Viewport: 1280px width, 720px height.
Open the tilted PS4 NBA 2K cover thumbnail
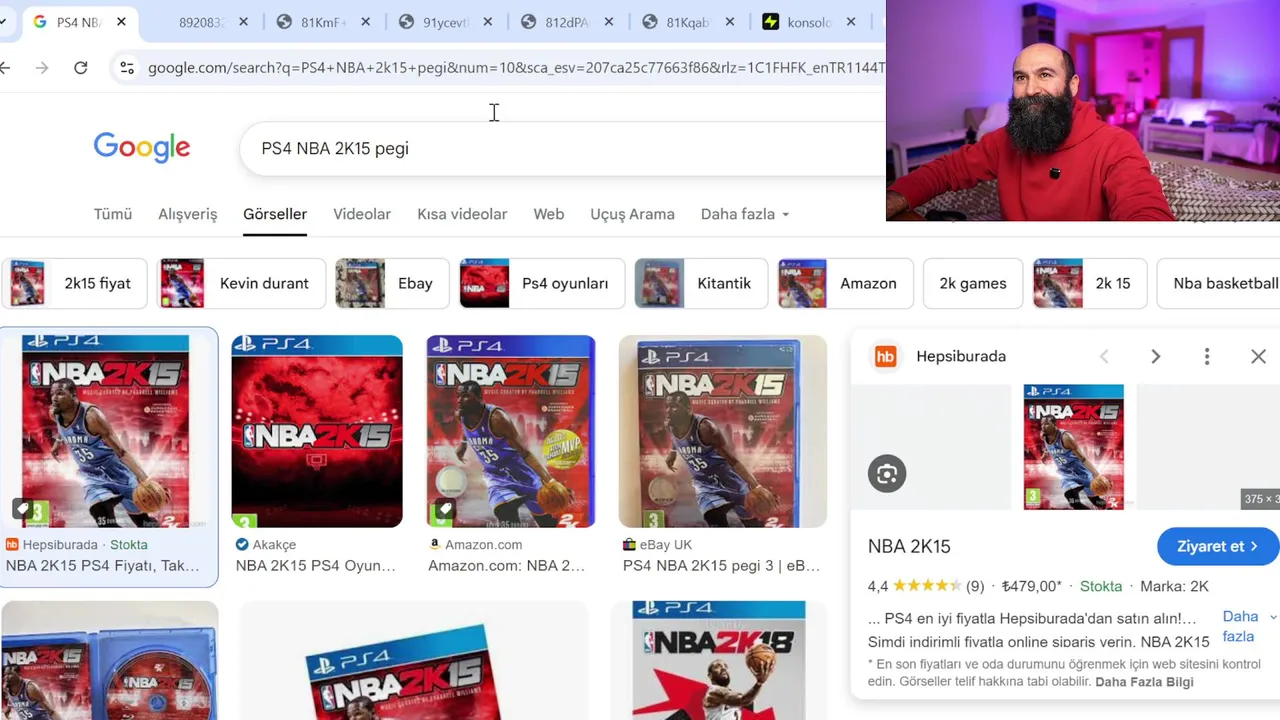click(414, 660)
